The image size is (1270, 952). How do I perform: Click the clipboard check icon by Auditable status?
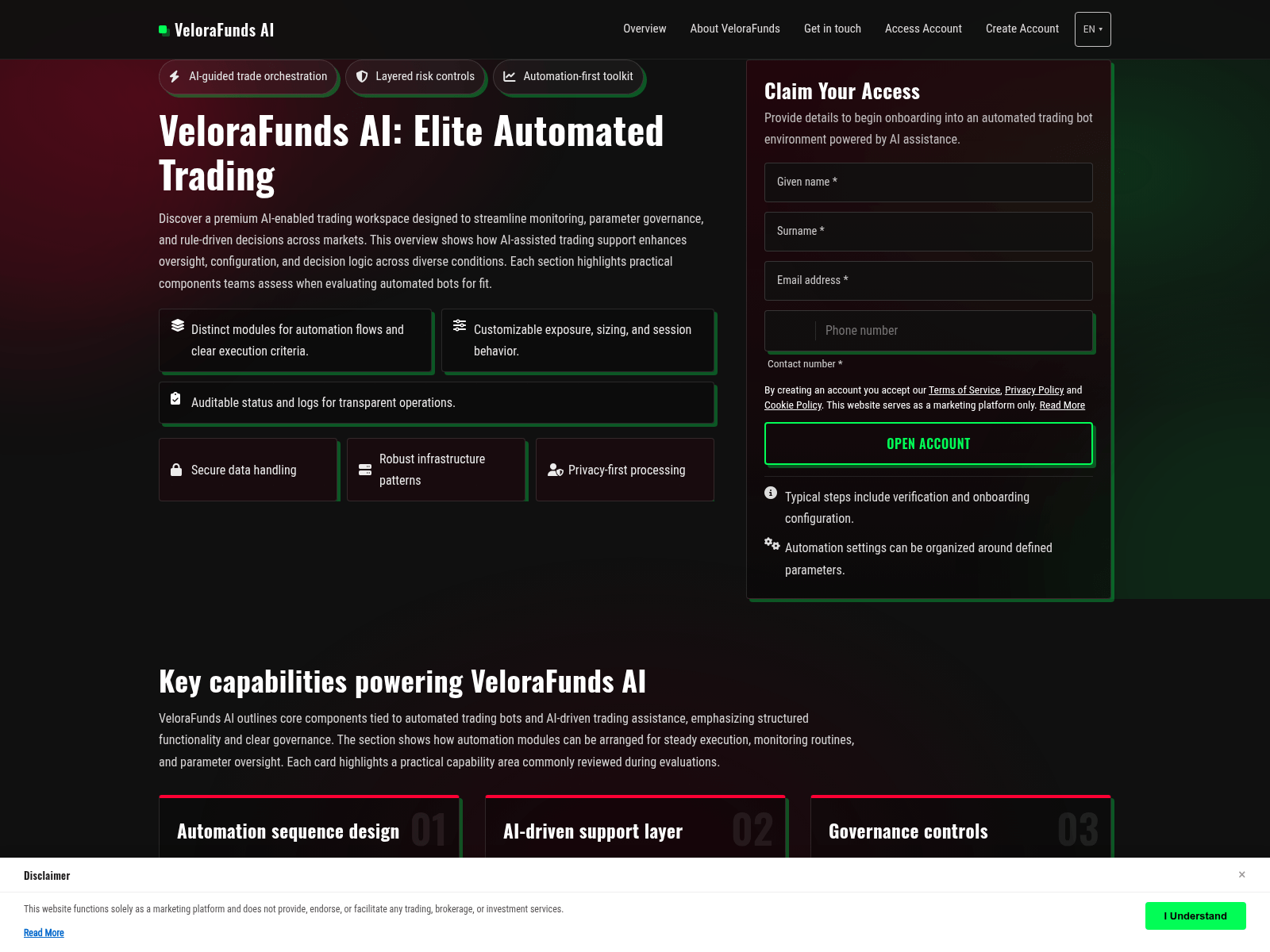click(x=175, y=399)
